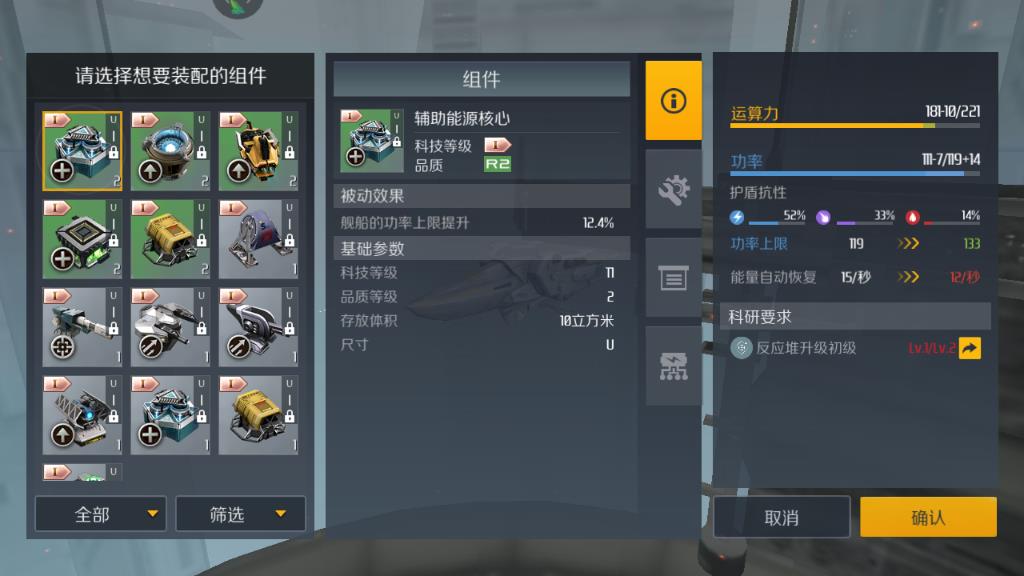Select the blue radar dish component
The height and width of the screenshot is (576, 1024).
[x=259, y=239]
